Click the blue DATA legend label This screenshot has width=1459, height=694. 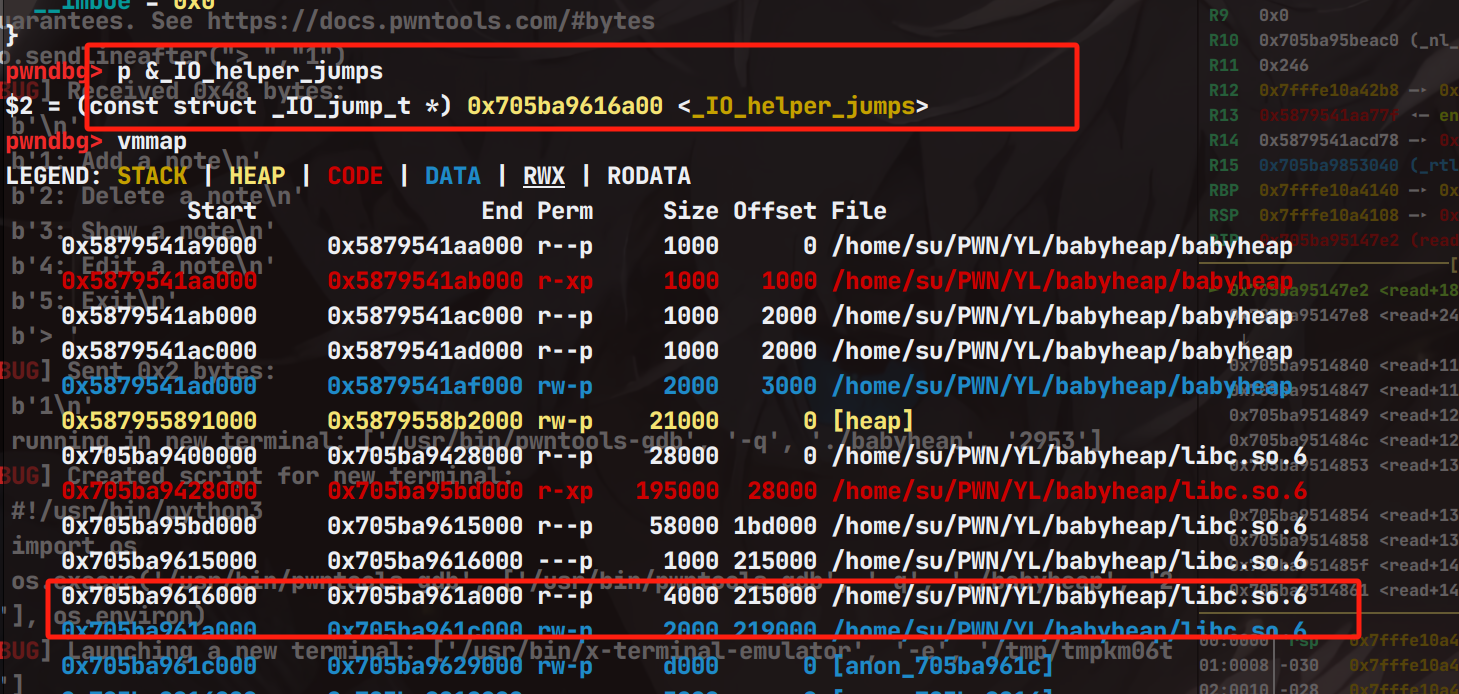(452, 176)
